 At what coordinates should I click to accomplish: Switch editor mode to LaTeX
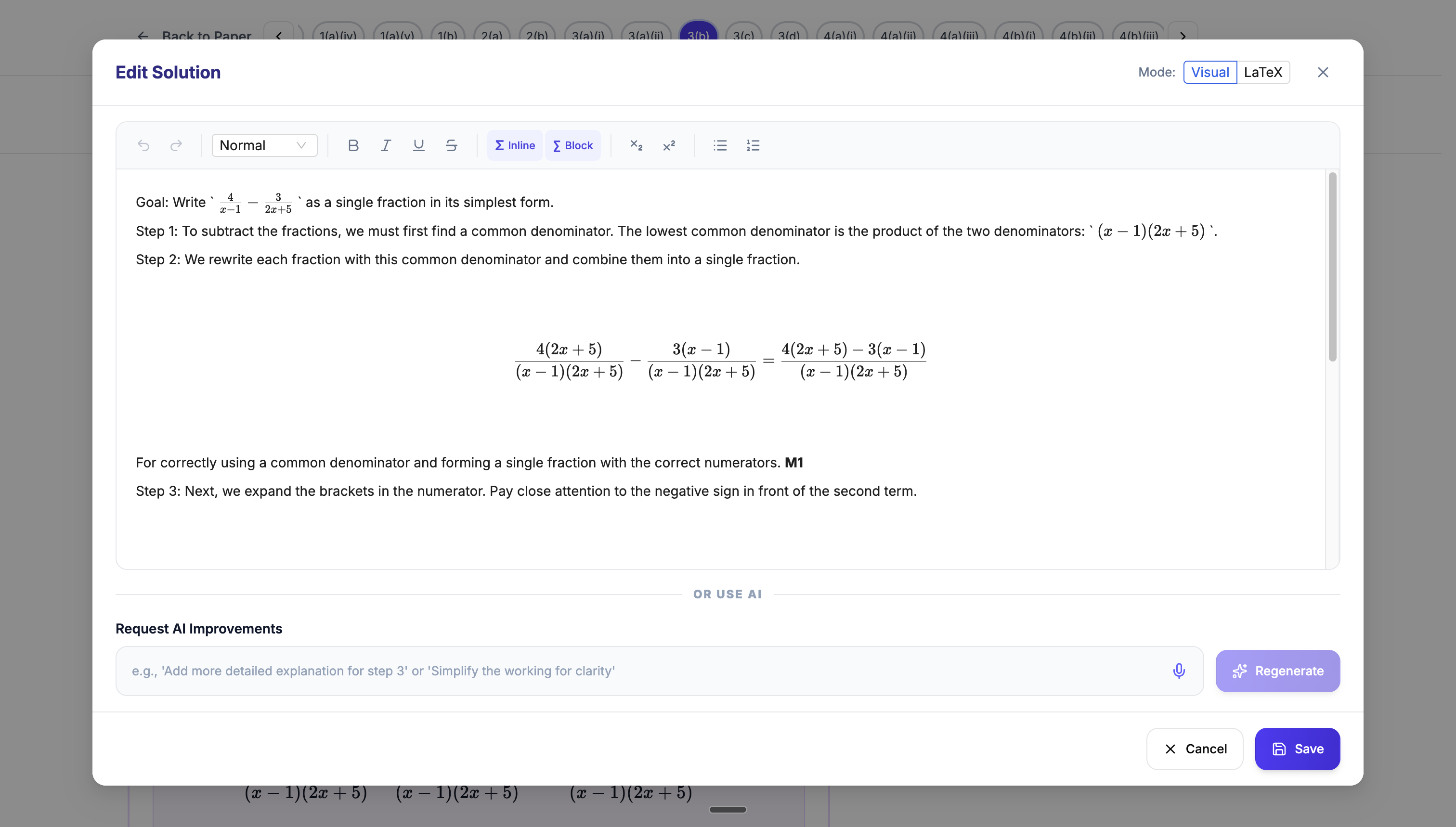click(1263, 72)
